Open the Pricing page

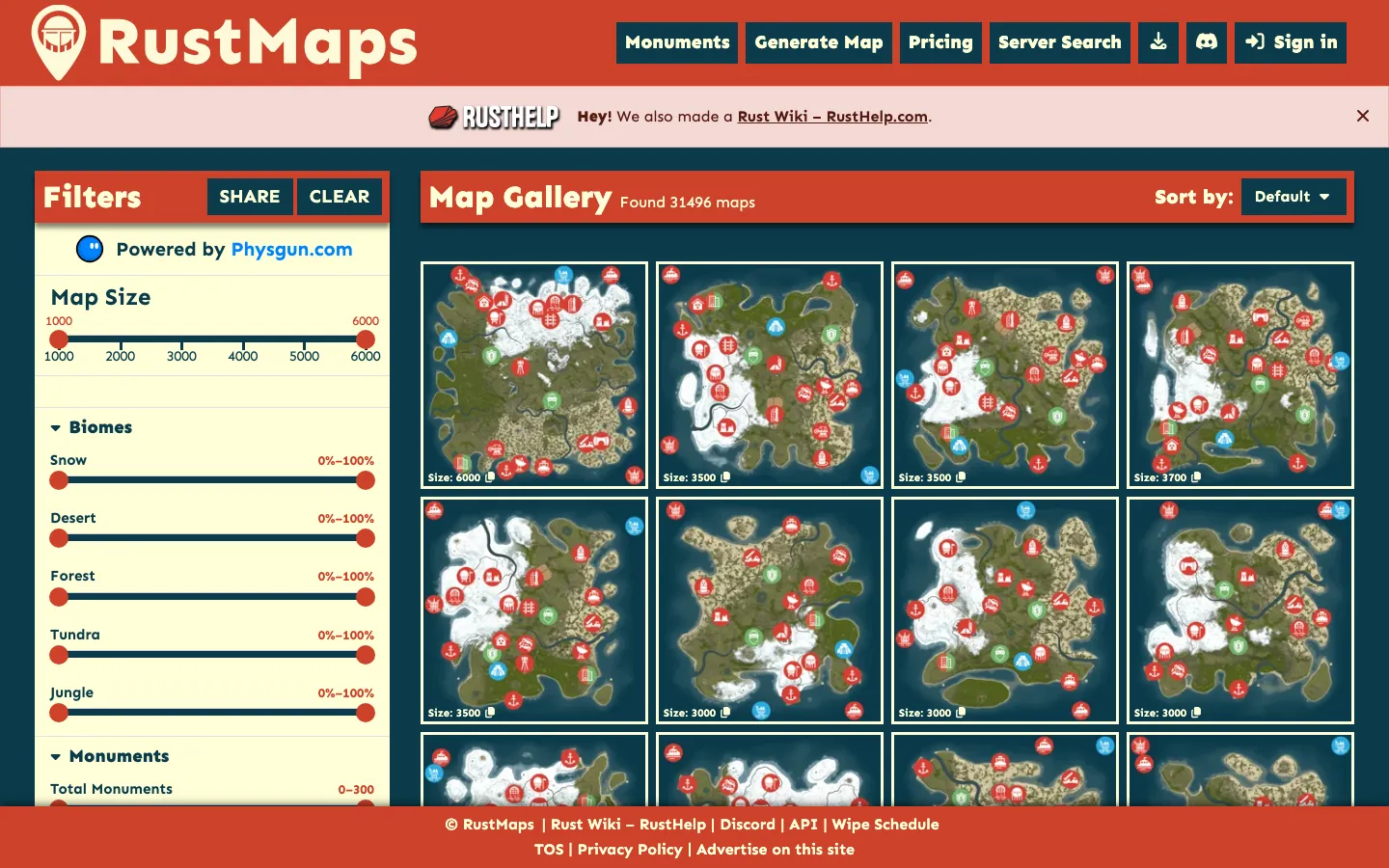coord(940,42)
